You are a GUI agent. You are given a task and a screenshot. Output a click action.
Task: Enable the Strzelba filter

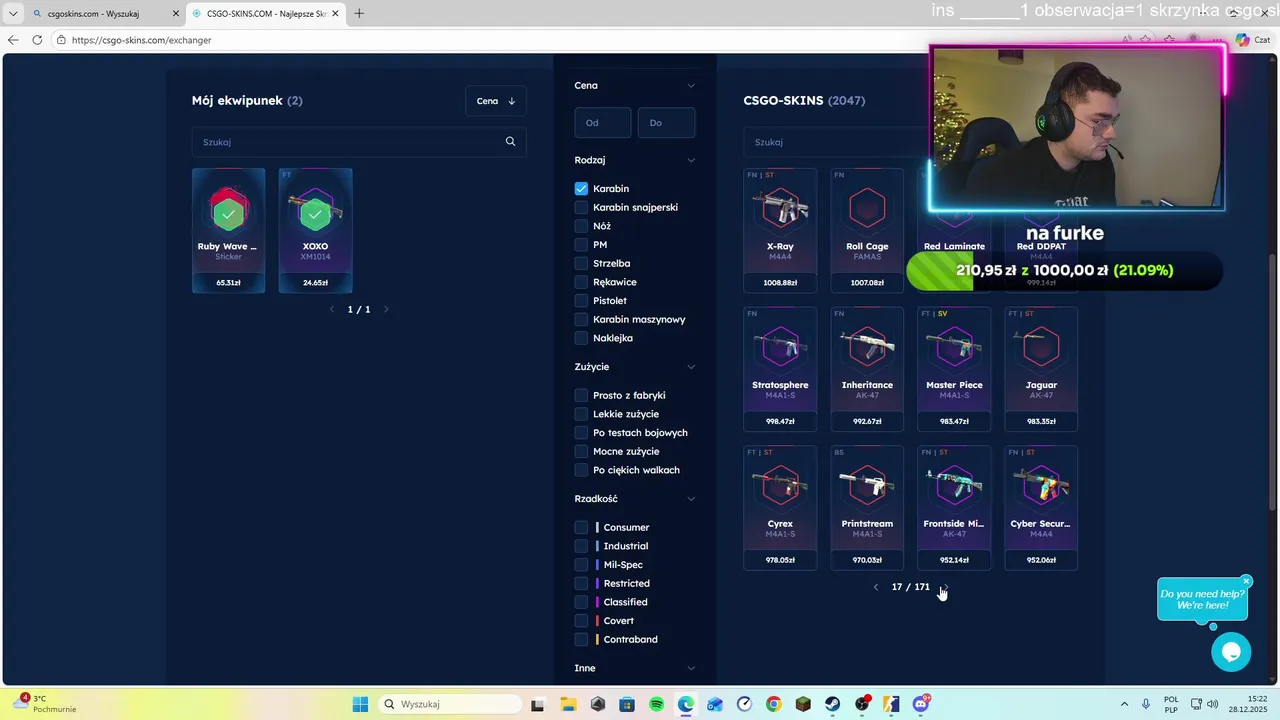[x=581, y=263]
